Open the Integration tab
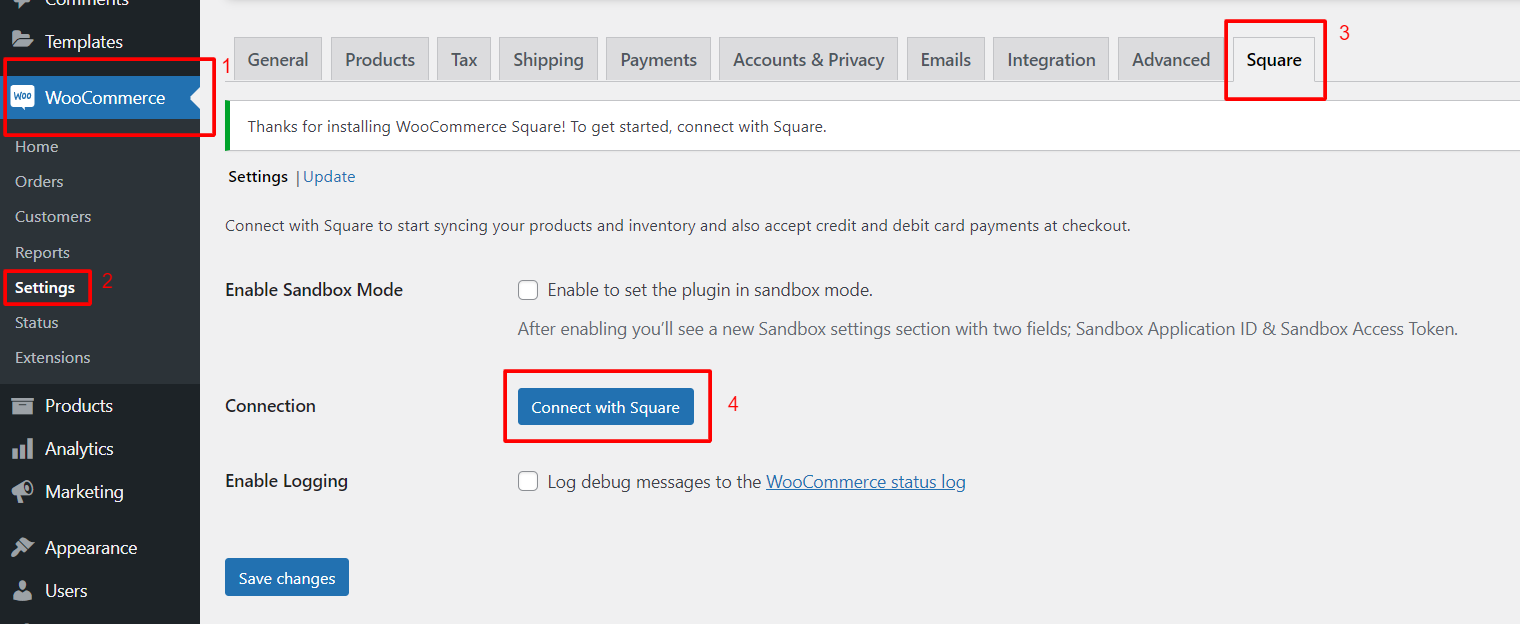 (x=1051, y=60)
